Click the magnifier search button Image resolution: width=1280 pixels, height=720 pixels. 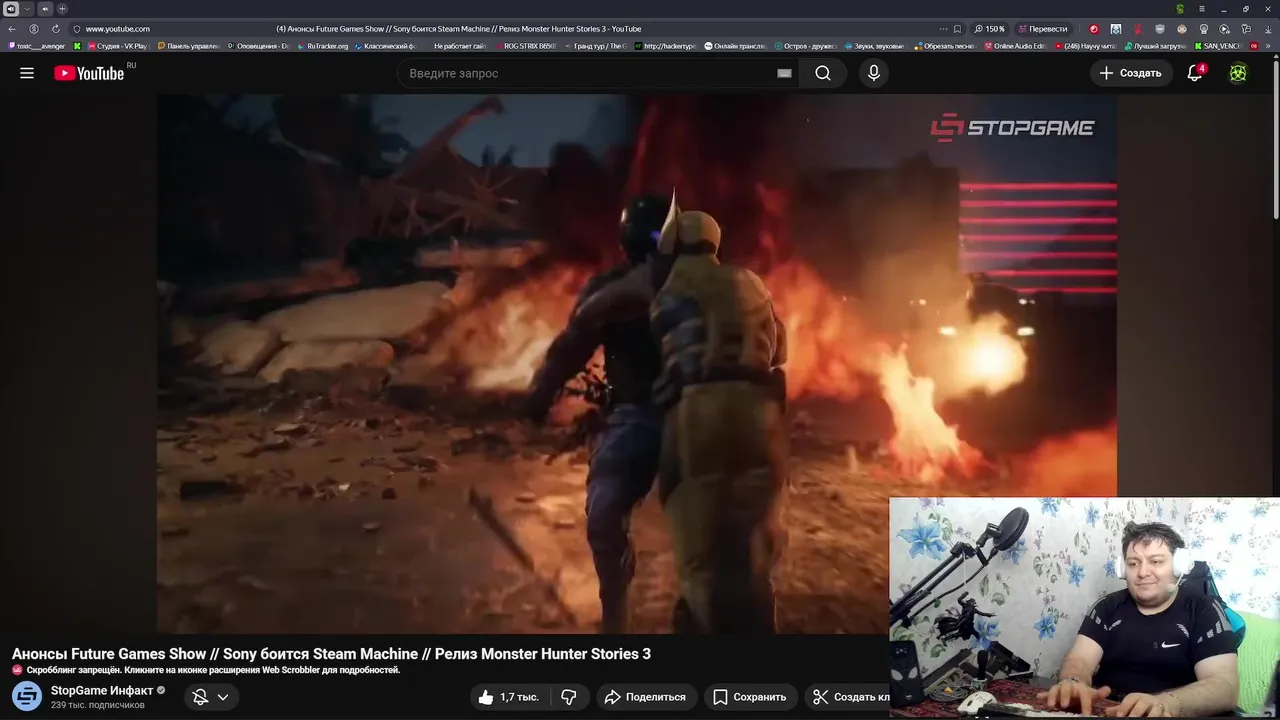[823, 73]
